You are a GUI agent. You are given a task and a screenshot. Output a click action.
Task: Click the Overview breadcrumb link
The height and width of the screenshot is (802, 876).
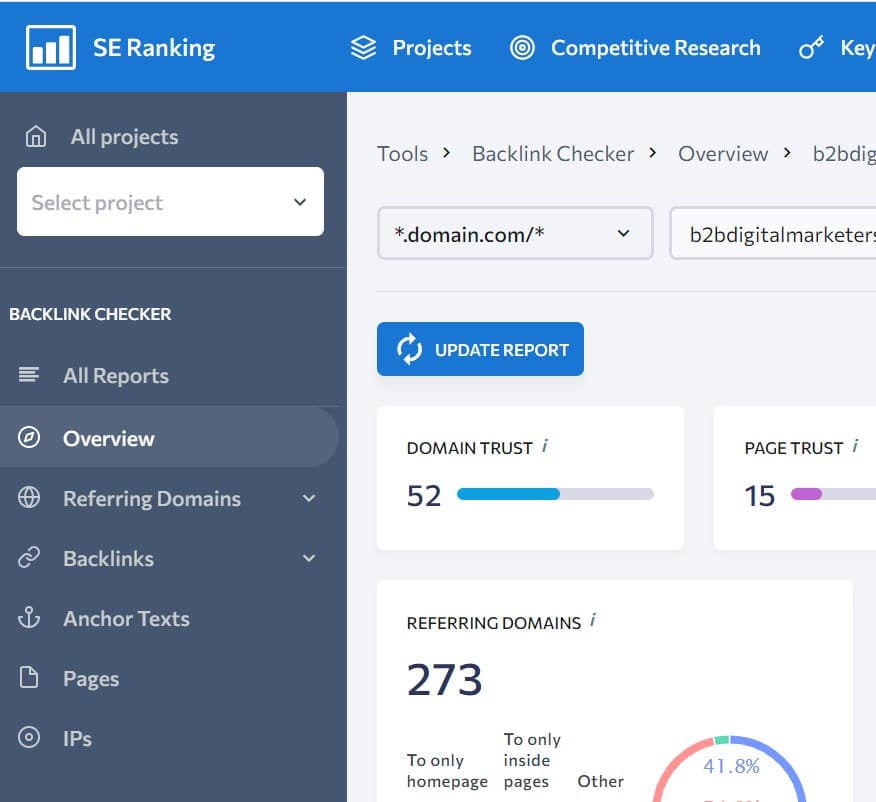(723, 154)
